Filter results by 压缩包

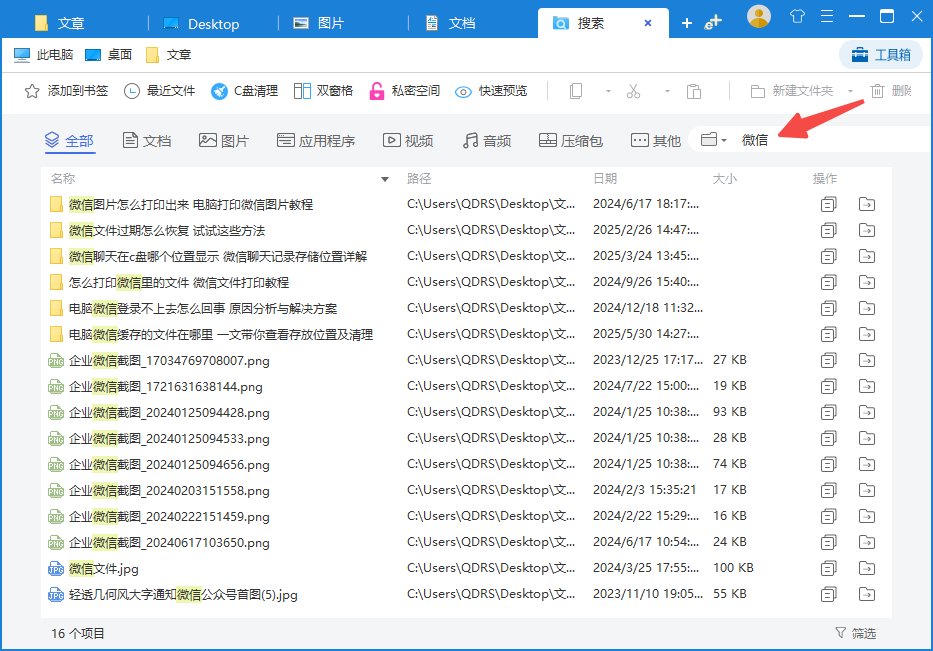click(571, 140)
